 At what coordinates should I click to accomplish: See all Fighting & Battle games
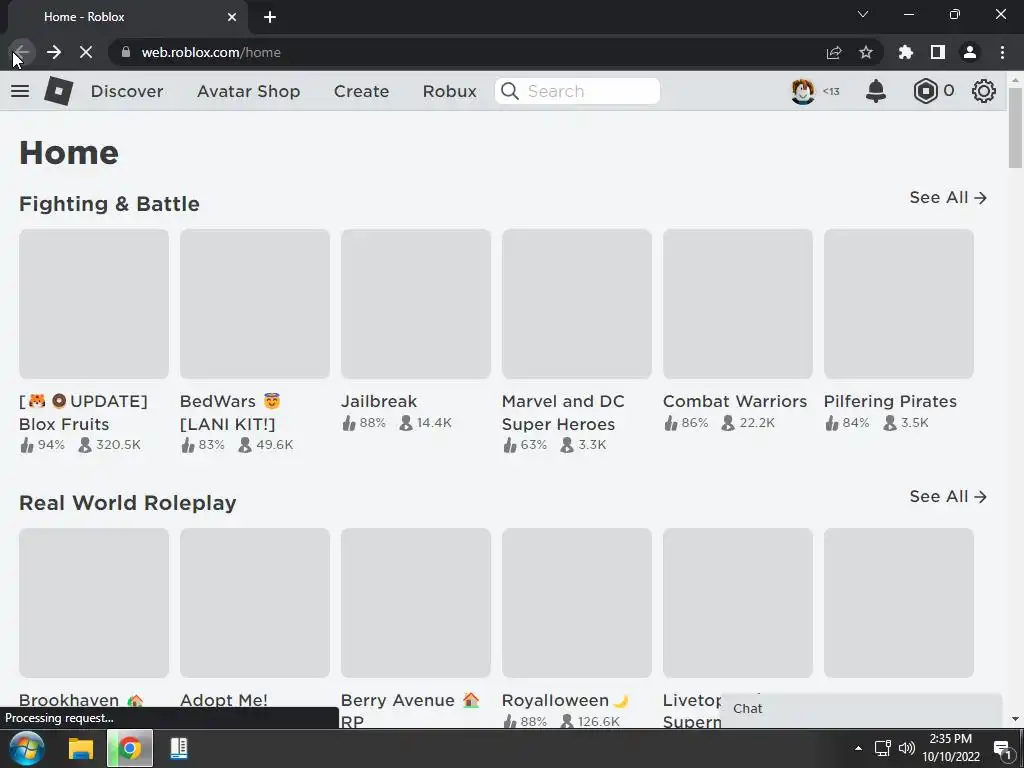[x=948, y=197]
